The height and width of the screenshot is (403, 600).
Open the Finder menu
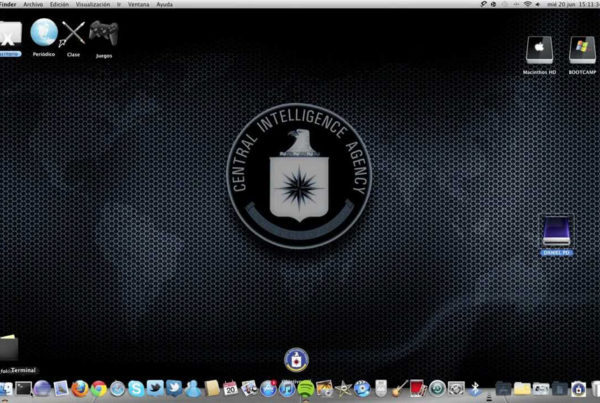coord(8,5)
